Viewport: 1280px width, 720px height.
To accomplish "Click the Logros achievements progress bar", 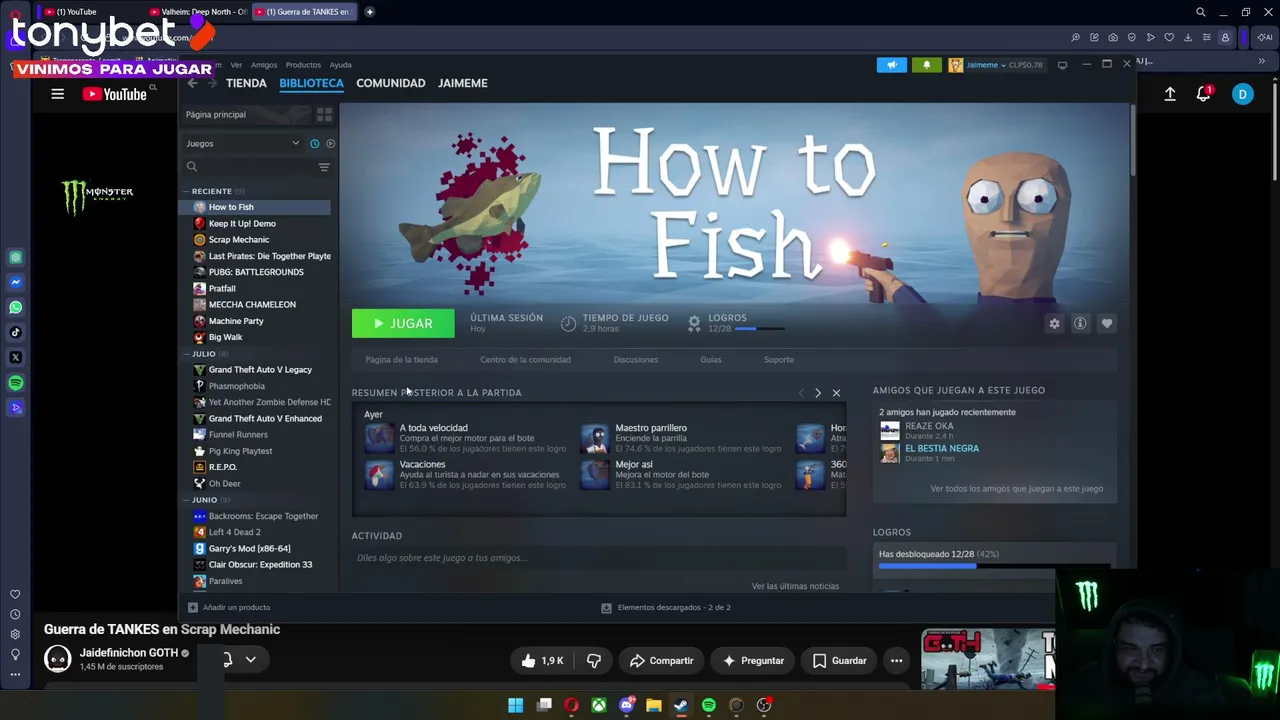I will pos(760,328).
